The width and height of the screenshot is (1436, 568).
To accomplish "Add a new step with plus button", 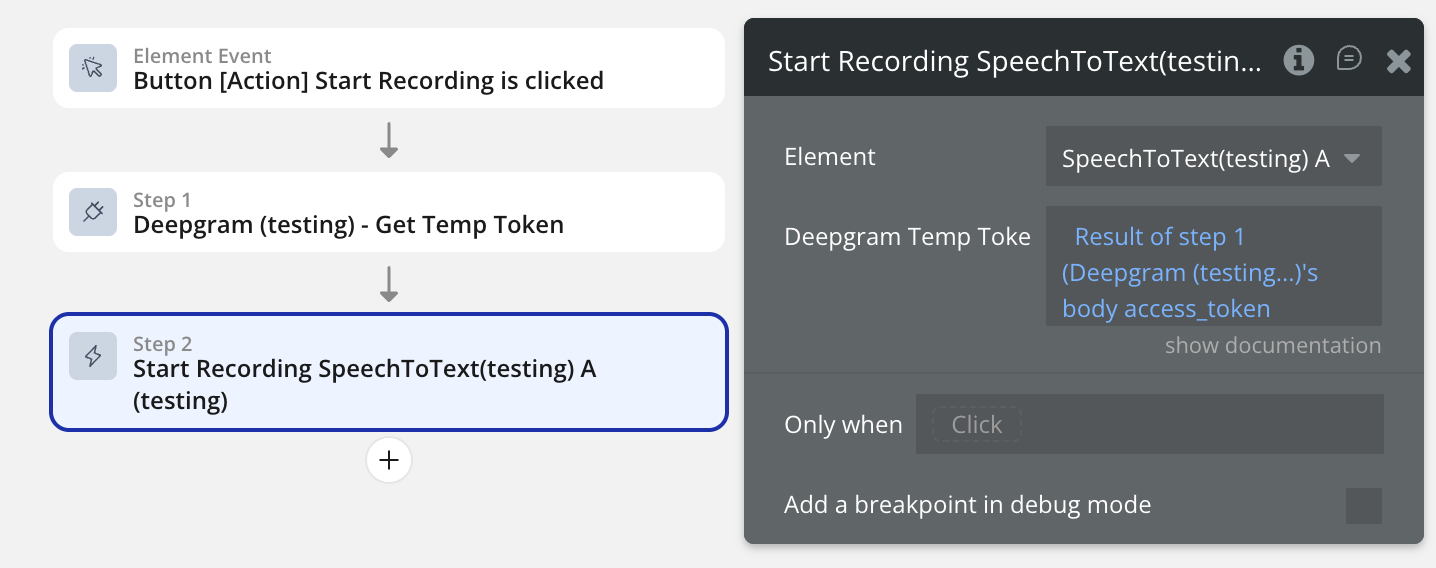I will tap(389, 461).
